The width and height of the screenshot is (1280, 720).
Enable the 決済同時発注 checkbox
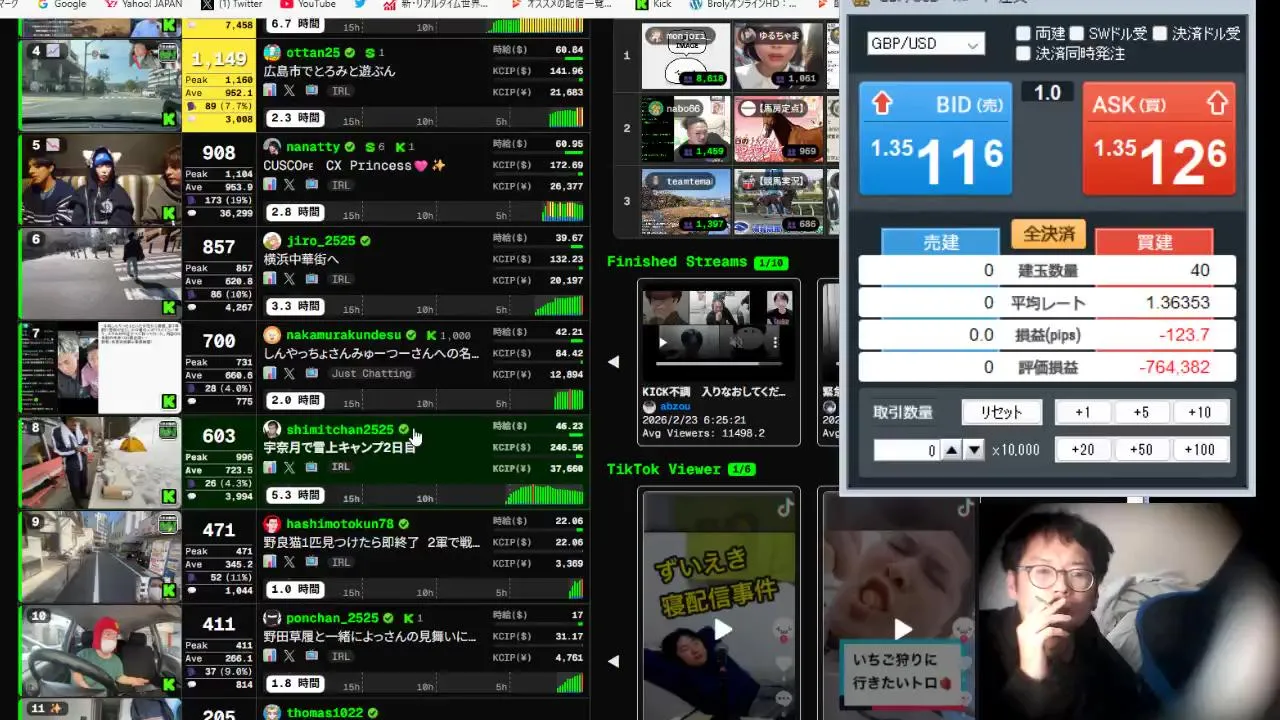tap(1023, 54)
